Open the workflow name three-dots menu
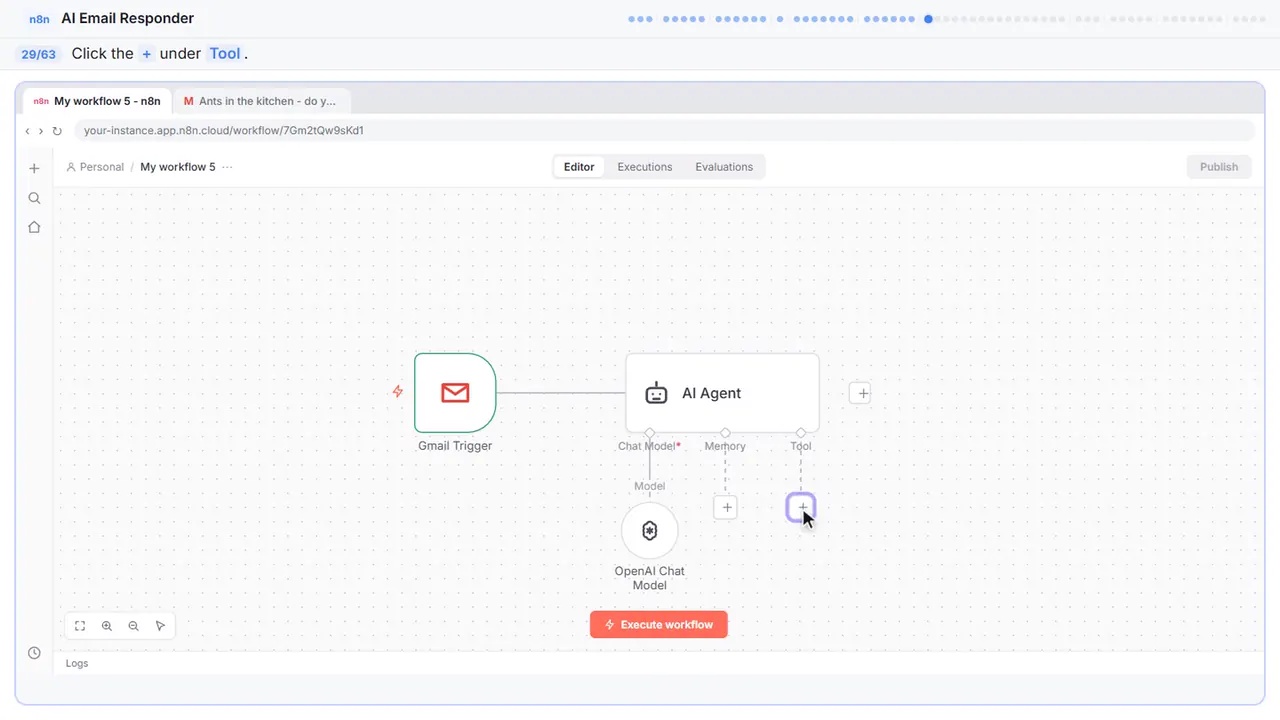 [228, 167]
